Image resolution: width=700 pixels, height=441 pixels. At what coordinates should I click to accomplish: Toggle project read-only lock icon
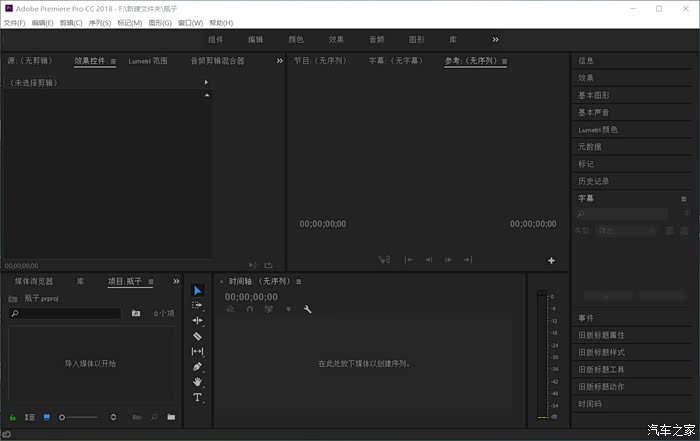tap(12, 416)
